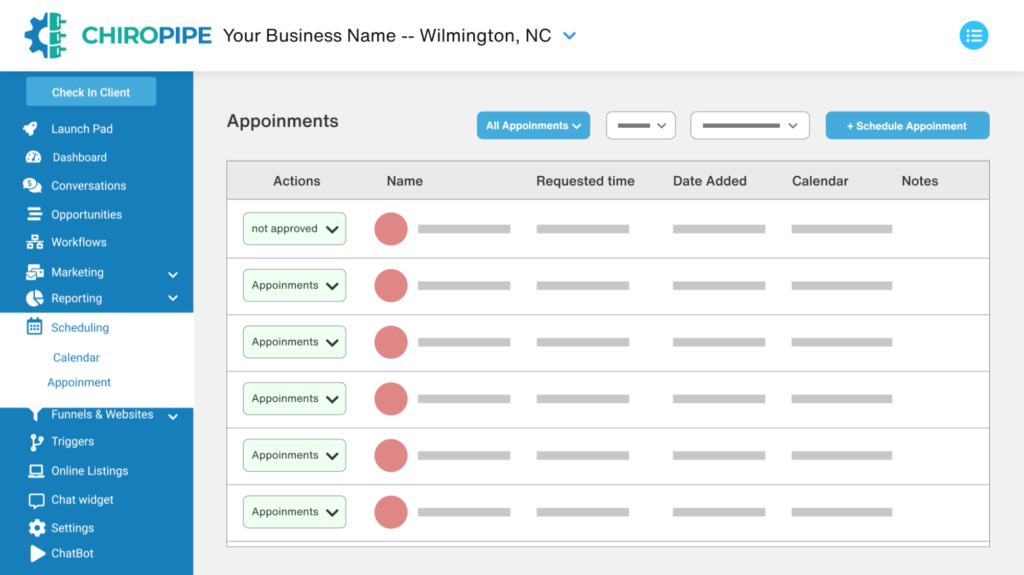
Task: Open the Chat widget icon
Action: (x=36, y=501)
